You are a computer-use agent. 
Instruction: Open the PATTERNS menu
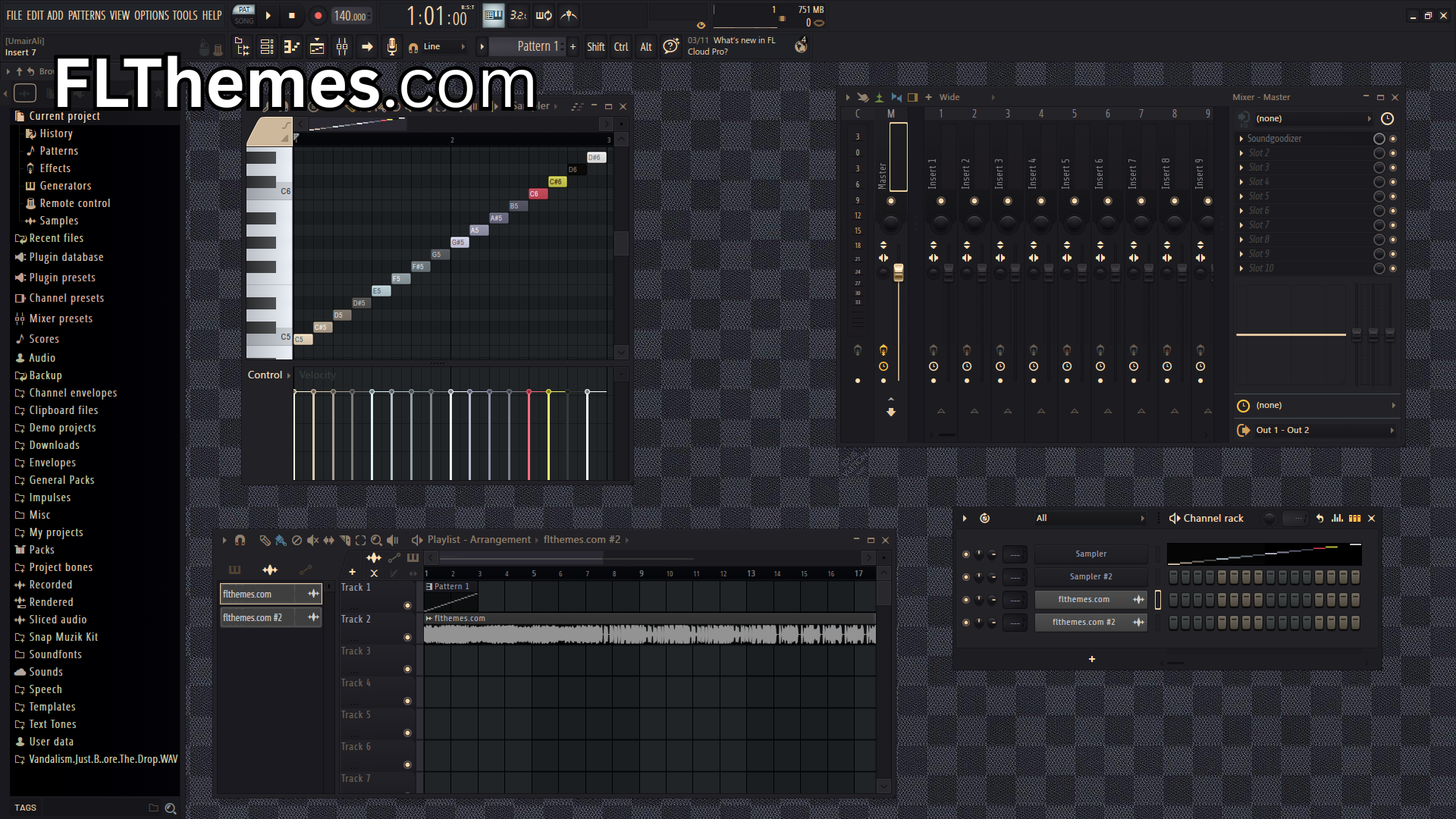pyautogui.click(x=86, y=15)
